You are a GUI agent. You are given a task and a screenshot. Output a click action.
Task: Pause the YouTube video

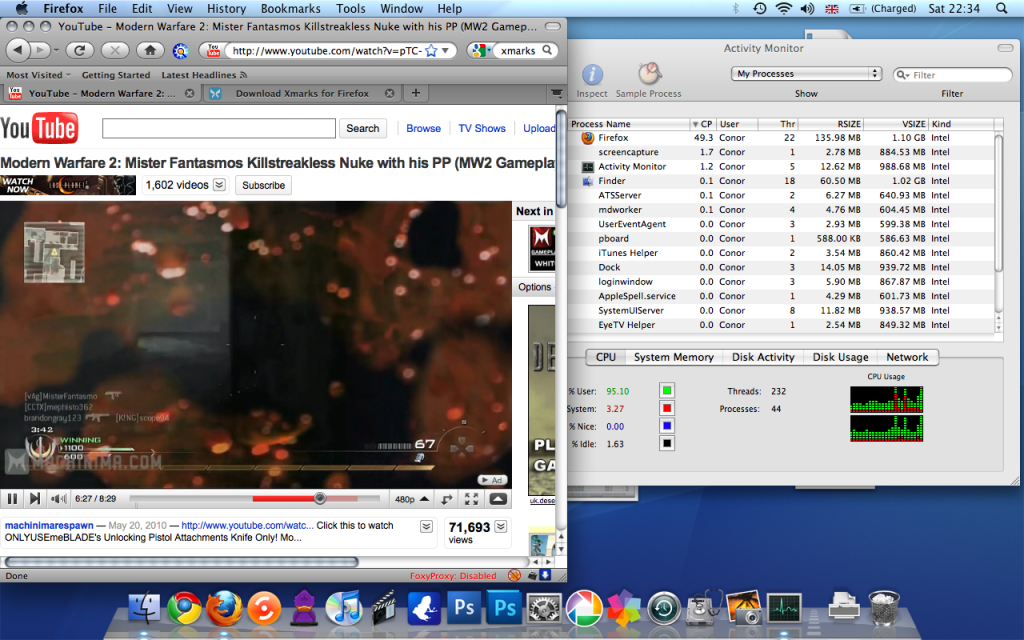click(x=12, y=499)
